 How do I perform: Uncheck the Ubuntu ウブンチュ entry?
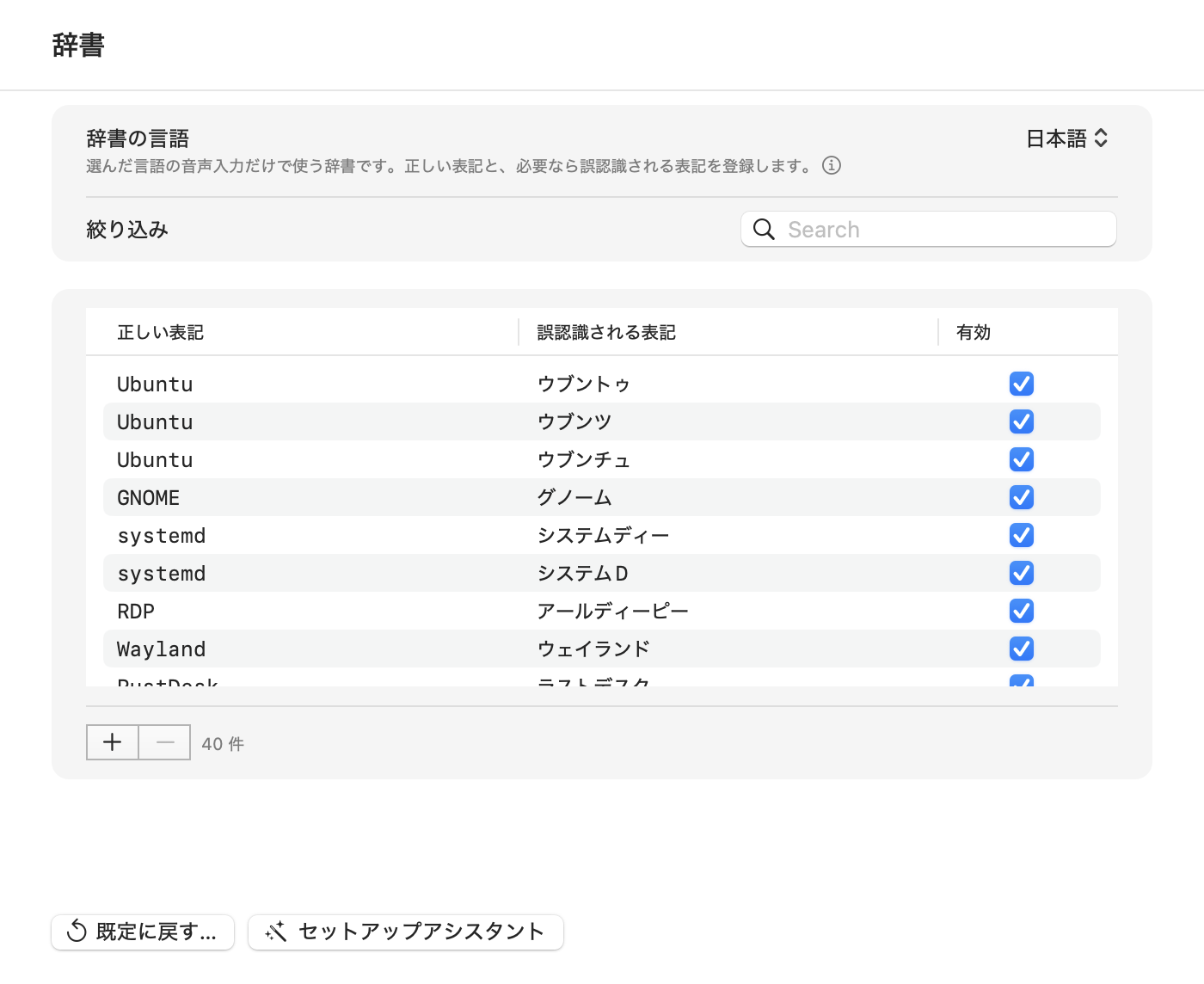click(1022, 459)
